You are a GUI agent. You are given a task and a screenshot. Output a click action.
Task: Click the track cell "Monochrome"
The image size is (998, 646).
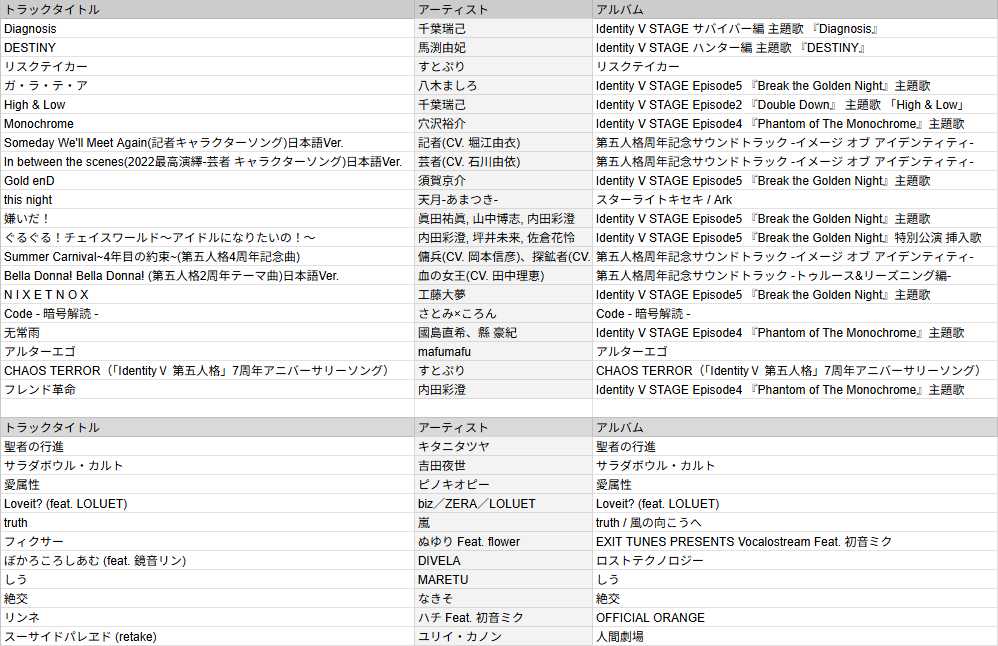207,123
